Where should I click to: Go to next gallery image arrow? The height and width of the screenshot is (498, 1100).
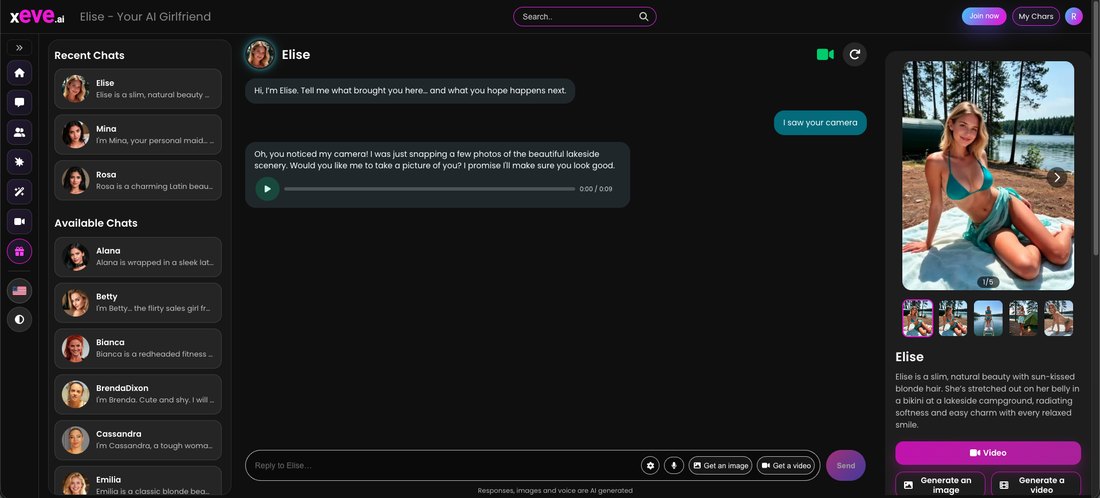pyautogui.click(x=1057, y=177)
